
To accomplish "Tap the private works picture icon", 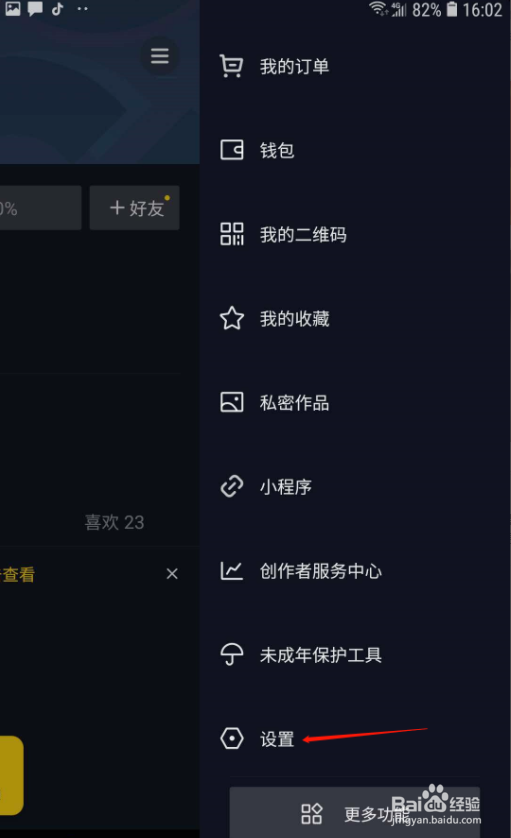I will (231, 402).
